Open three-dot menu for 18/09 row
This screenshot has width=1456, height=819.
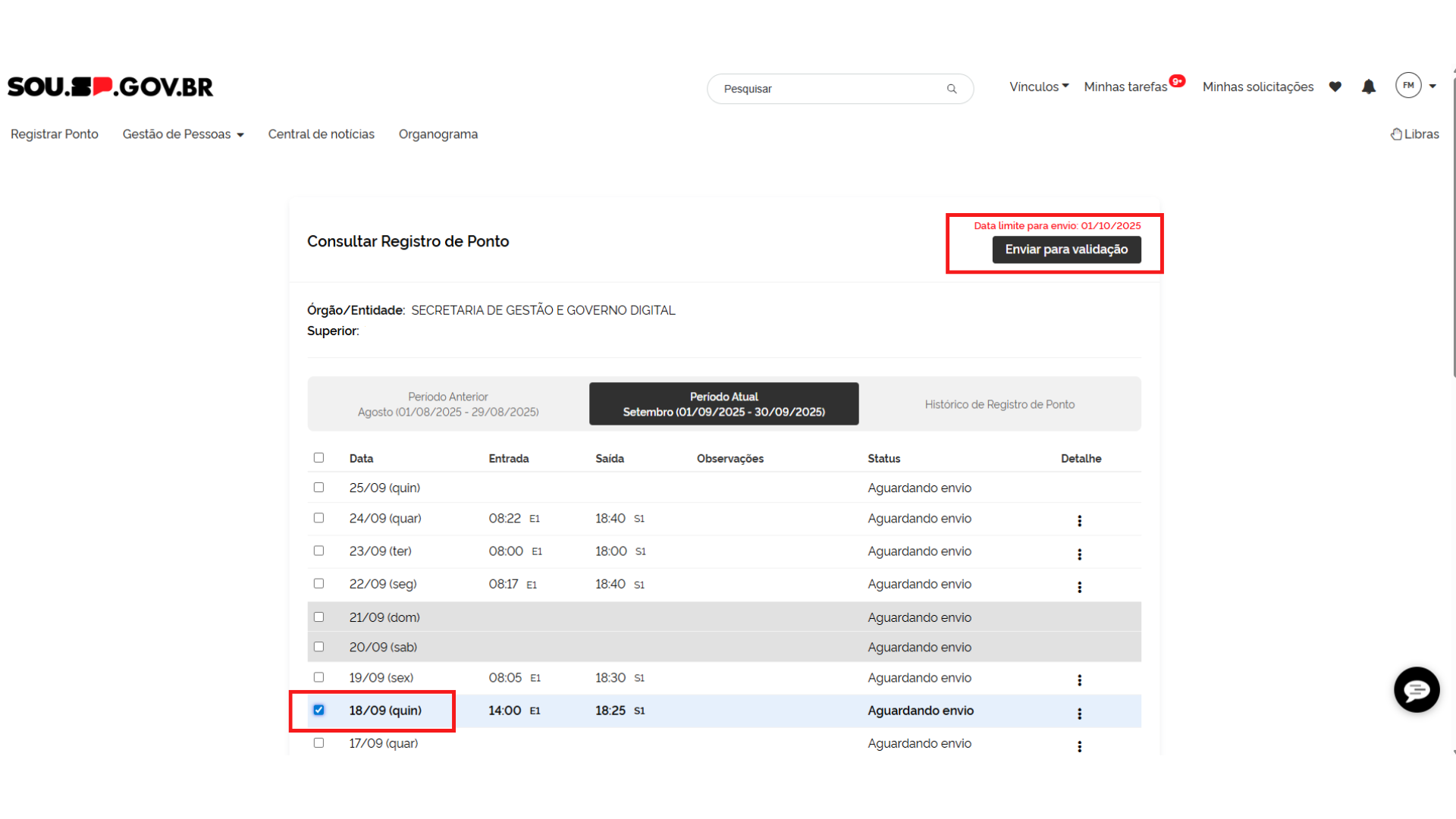[x=1079, y=714]
